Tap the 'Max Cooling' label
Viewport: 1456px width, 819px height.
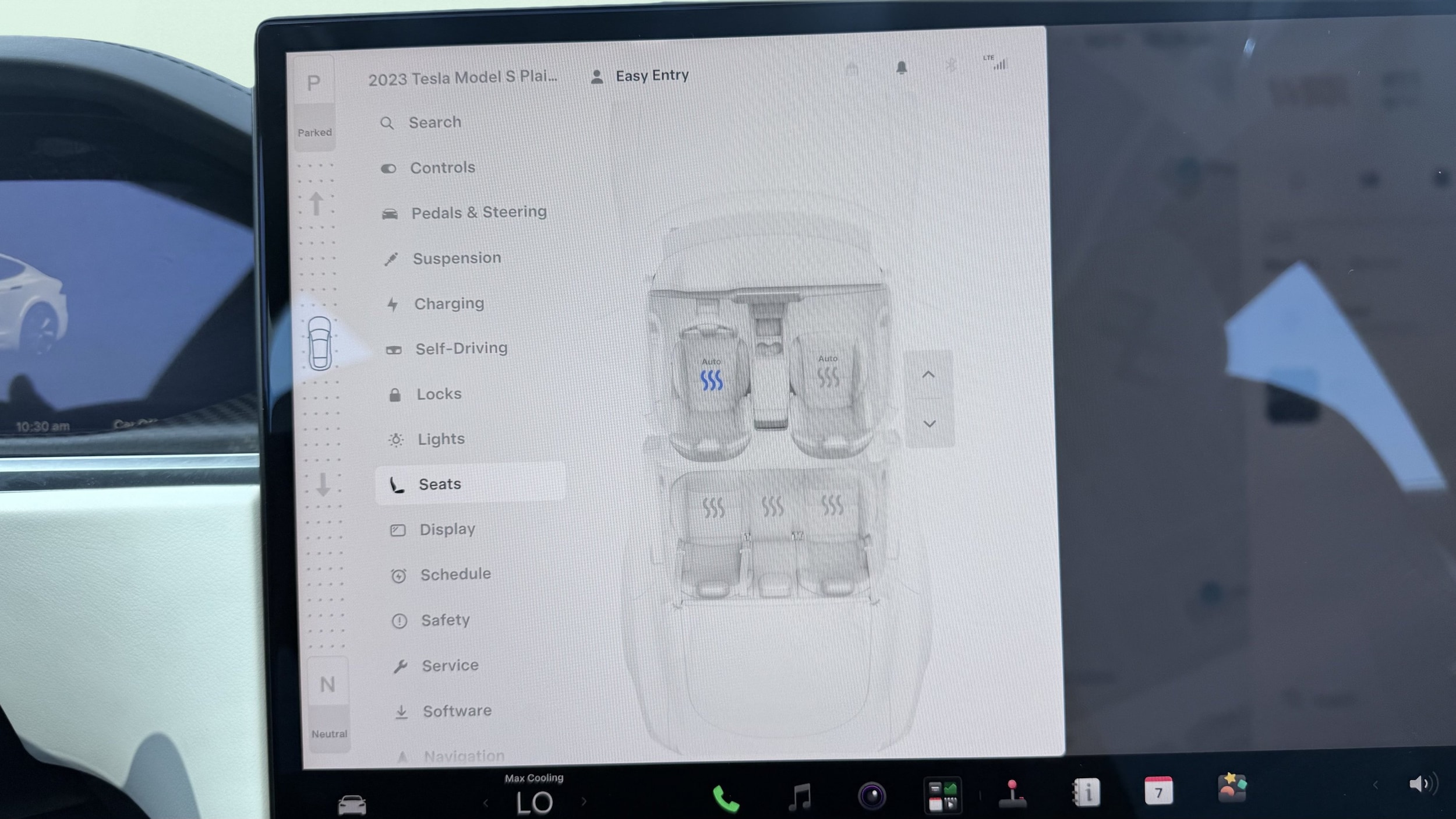(x=534, y=778)
